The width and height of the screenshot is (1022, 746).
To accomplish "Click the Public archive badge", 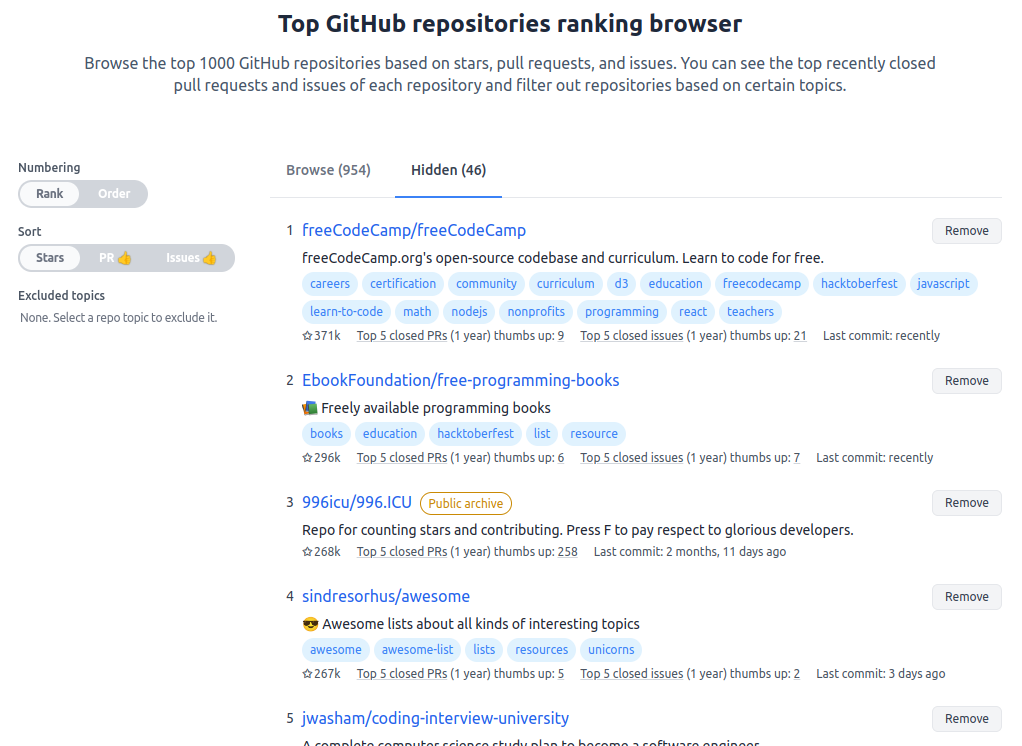I will pos(466,503).
